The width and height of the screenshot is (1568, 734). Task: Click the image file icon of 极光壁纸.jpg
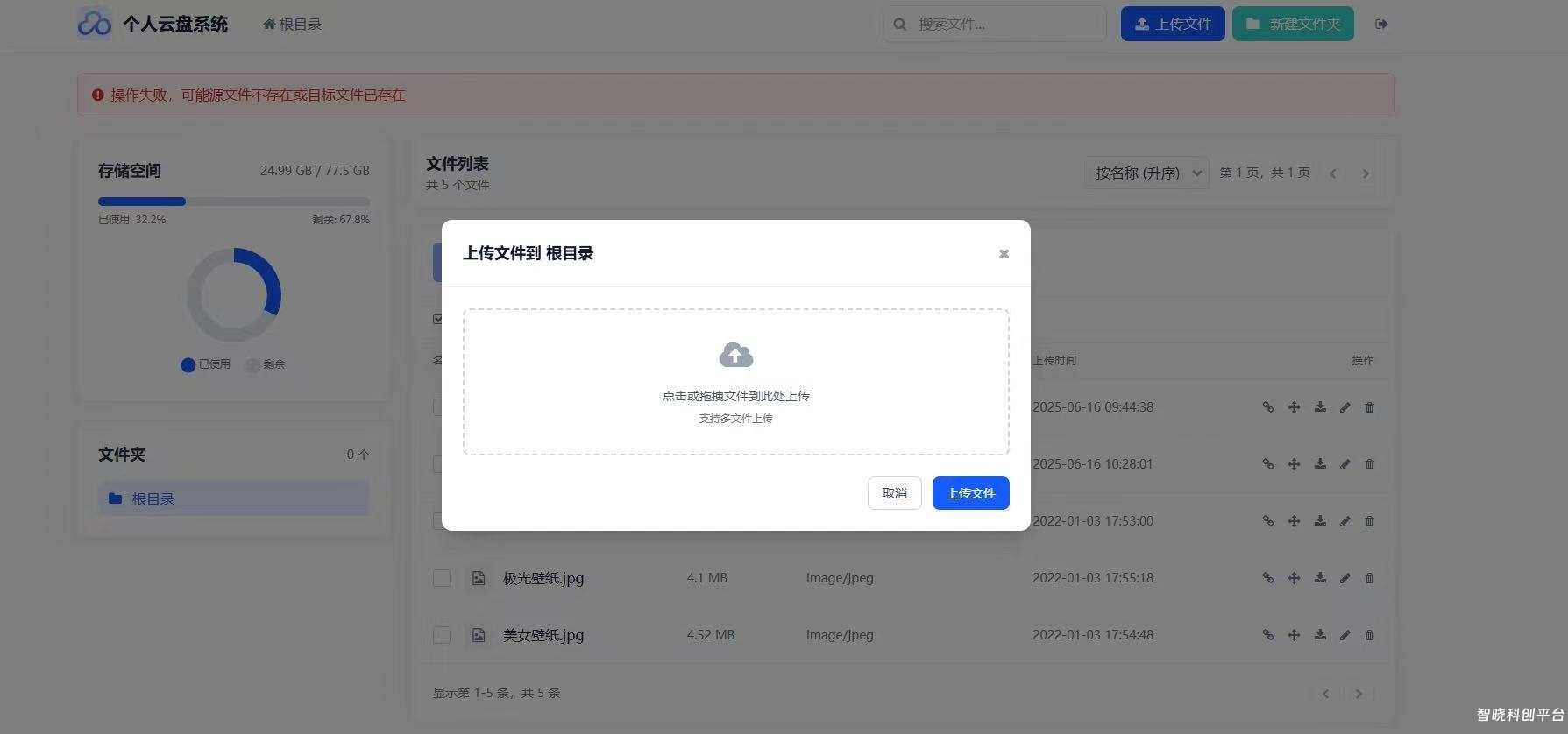(479, 578)
